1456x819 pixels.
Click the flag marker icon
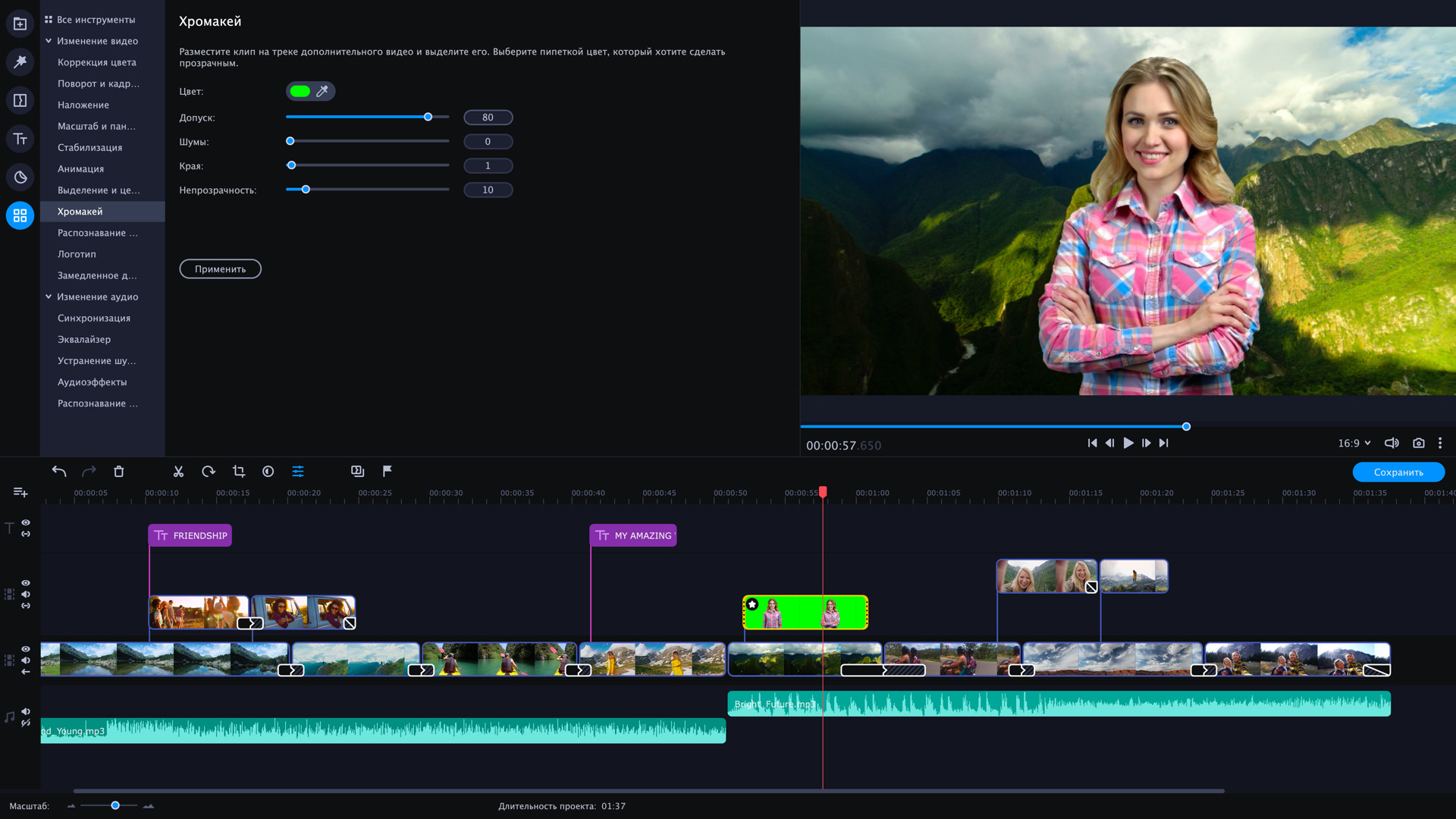tap(388, 472)
